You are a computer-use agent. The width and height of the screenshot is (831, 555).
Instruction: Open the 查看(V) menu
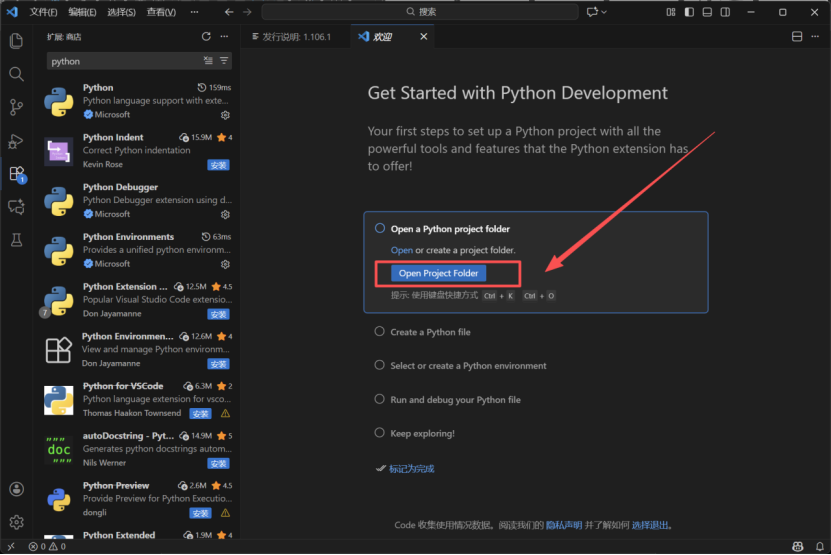(x=161, y=12)
